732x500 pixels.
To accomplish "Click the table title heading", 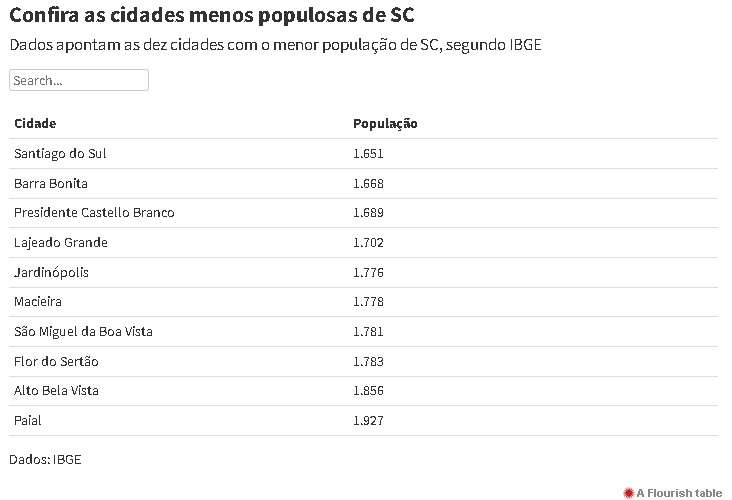I will tap(212, 16).
